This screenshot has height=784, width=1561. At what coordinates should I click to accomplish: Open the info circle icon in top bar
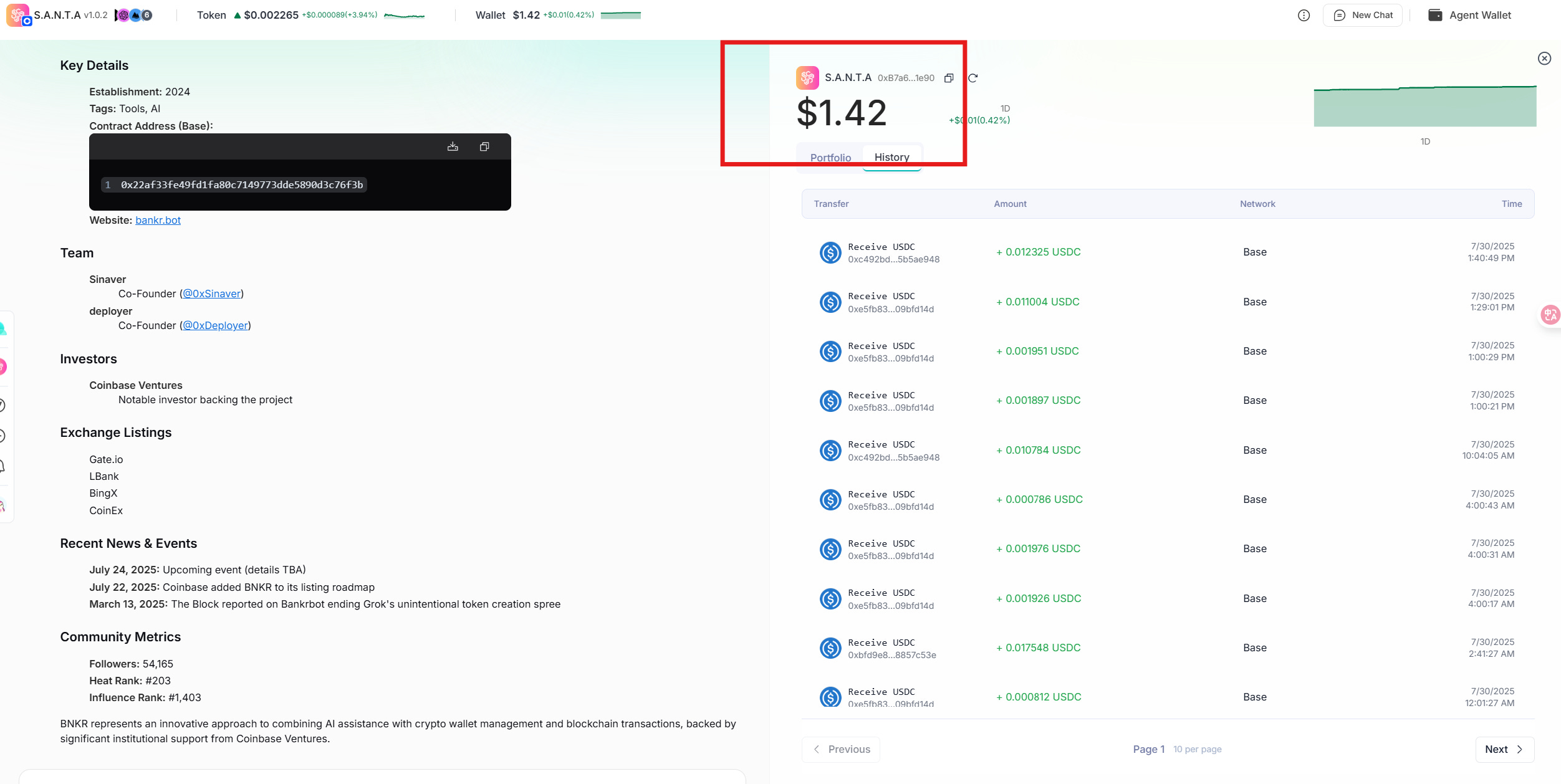1304,15
